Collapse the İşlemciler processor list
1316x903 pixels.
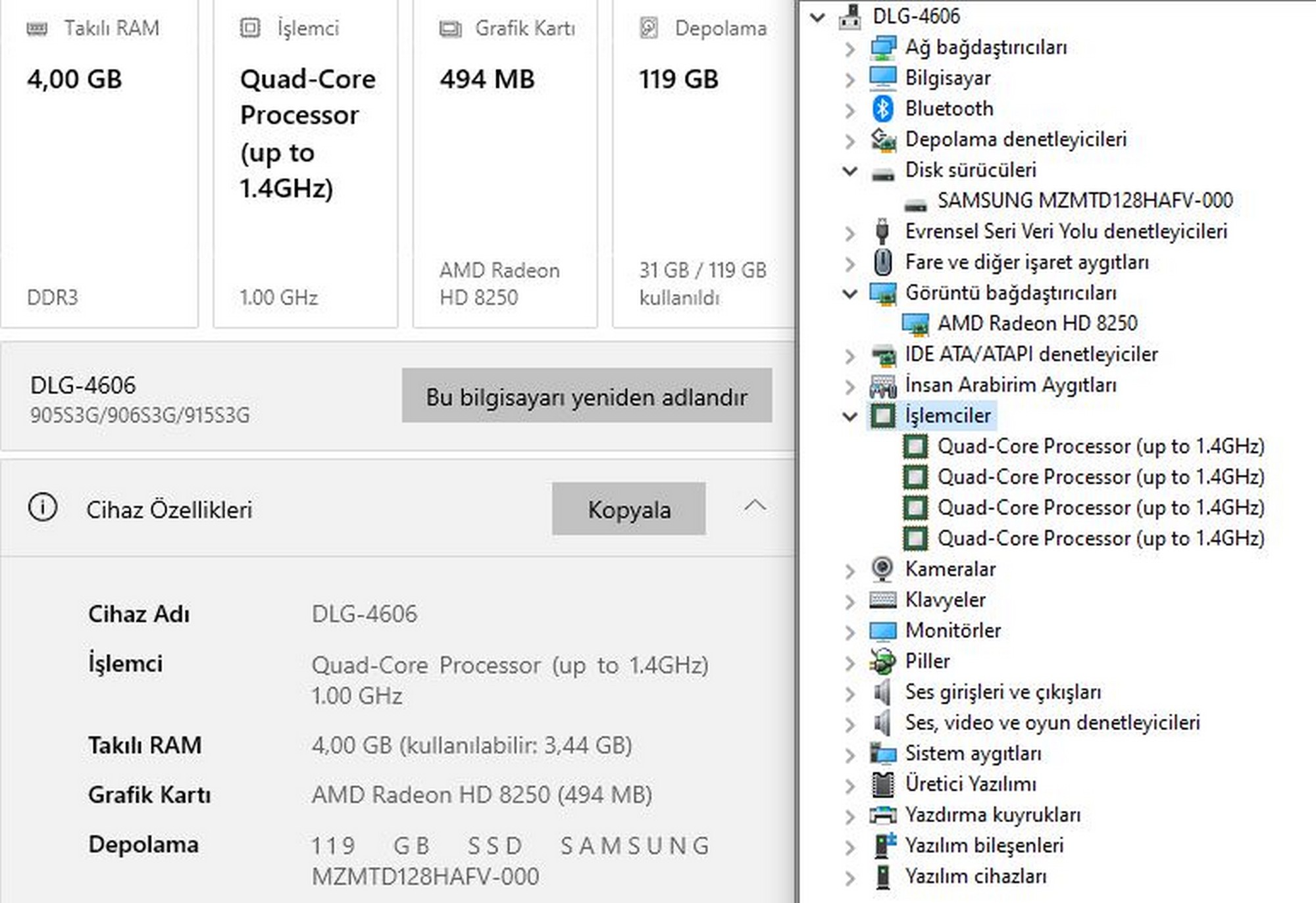tap(850, 416)
